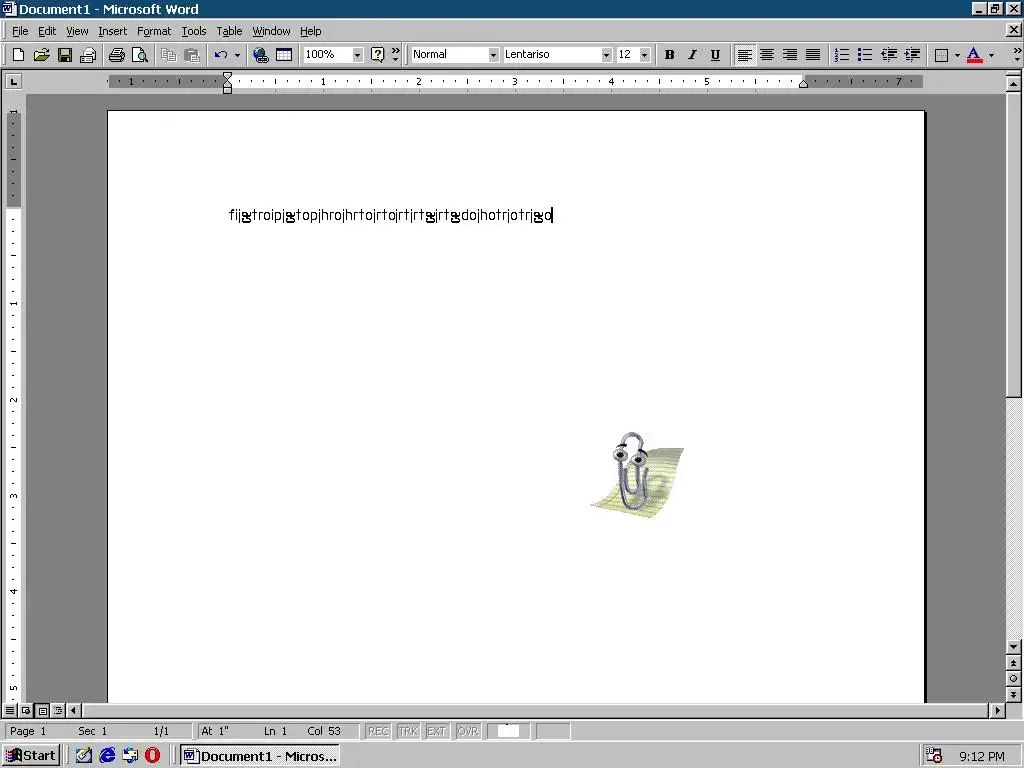
Task: Expand the border style dropdown arrow
Action: point(957,55)
